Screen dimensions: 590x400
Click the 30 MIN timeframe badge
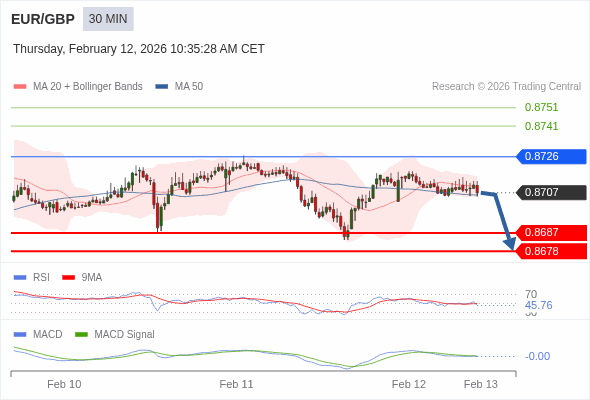(x=108, y=19)
